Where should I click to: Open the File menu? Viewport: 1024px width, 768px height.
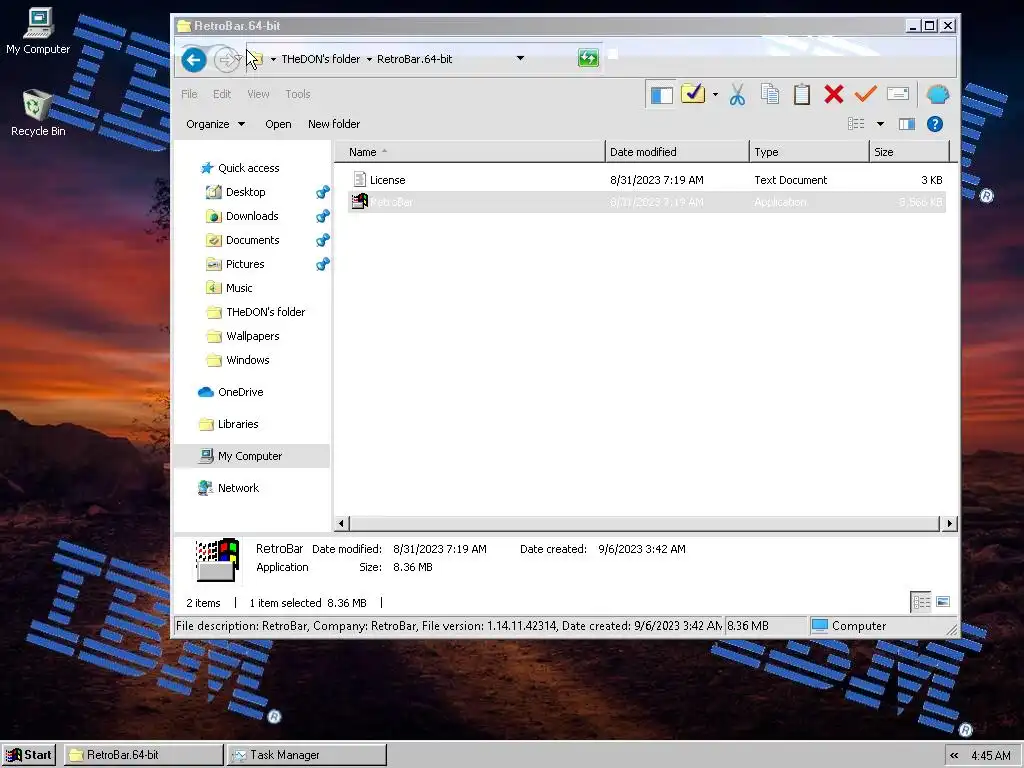click(x=189, y=94)
